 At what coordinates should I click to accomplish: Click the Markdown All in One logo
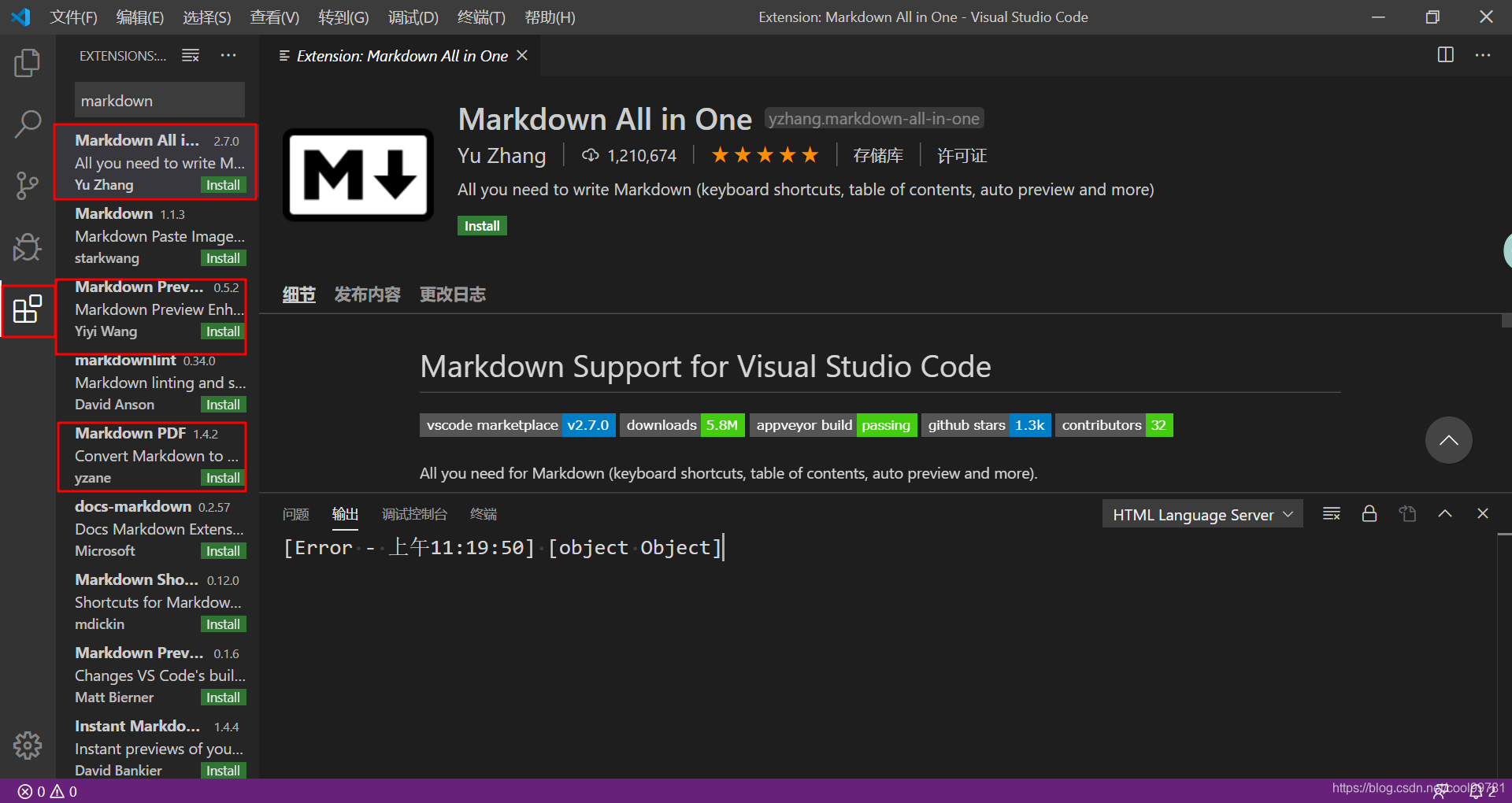(358, 175)
